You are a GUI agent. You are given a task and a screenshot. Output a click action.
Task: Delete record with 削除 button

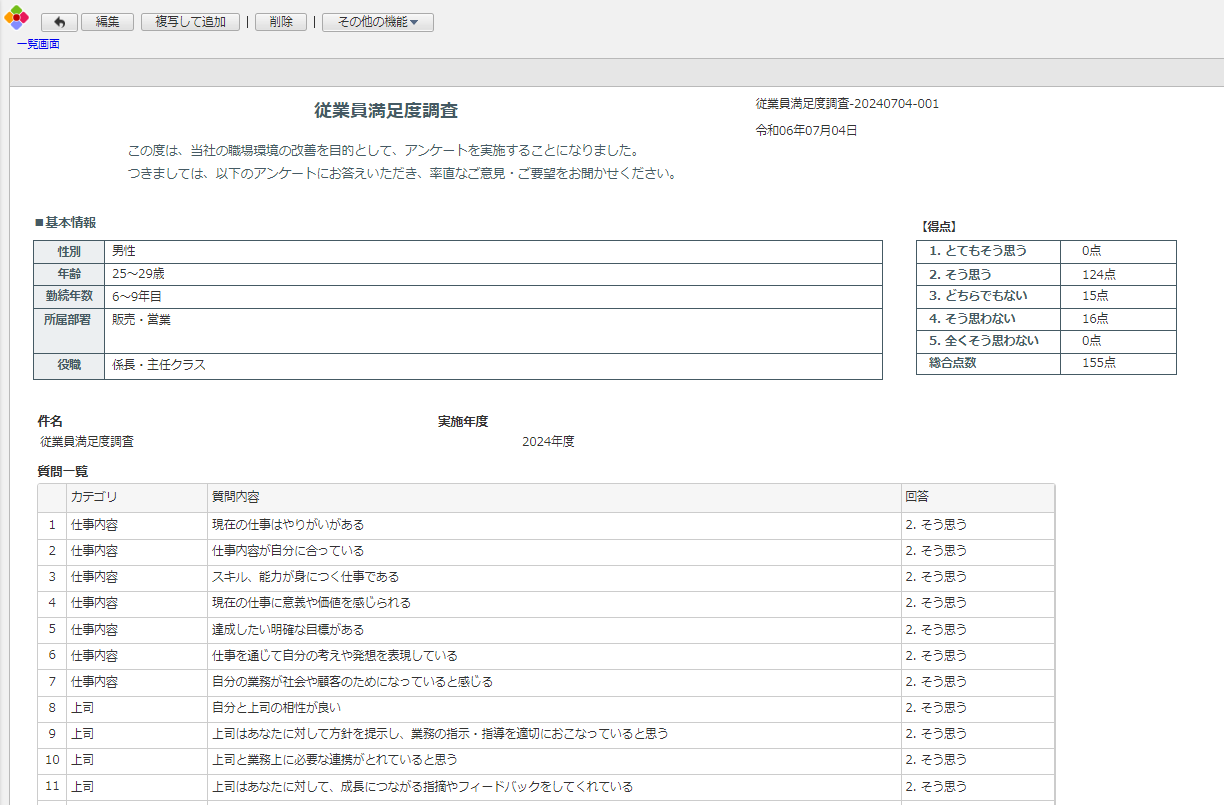click(281, 22)
